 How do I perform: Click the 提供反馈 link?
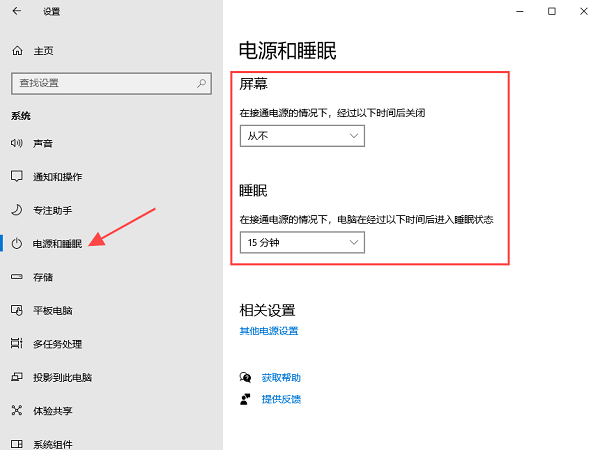(281, 399)
